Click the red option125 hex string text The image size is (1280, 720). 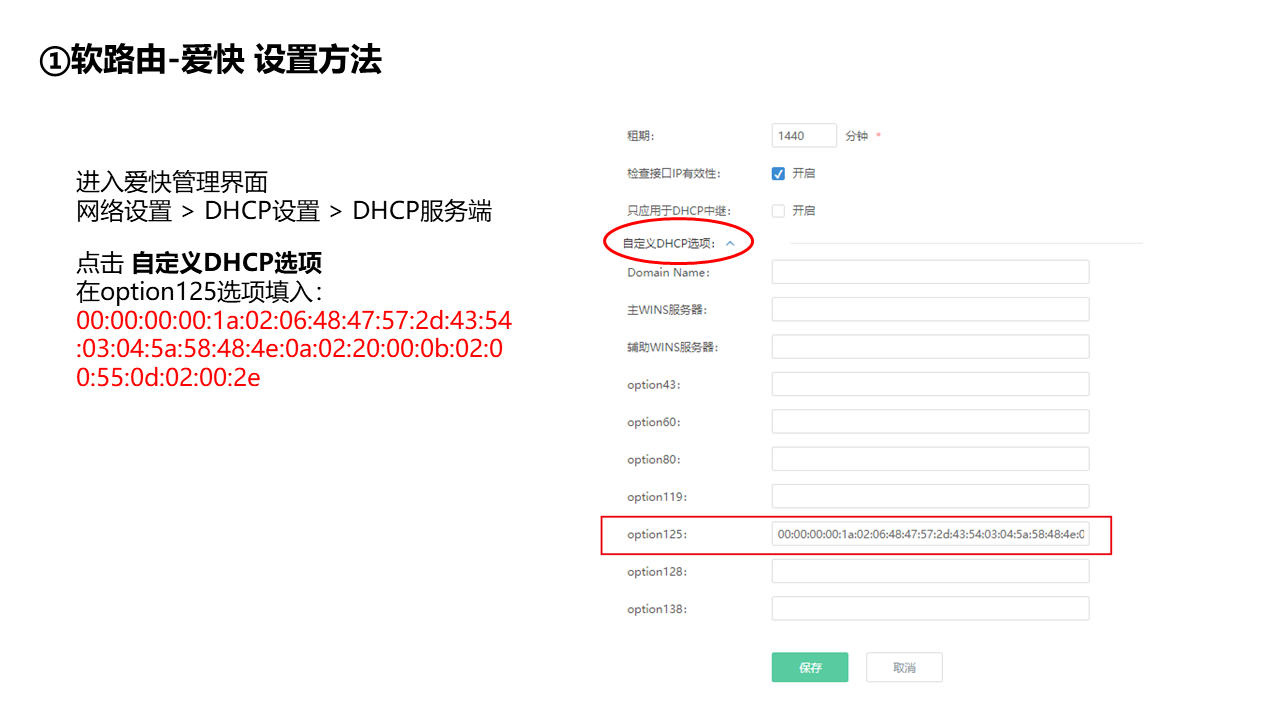click(293, 349)
